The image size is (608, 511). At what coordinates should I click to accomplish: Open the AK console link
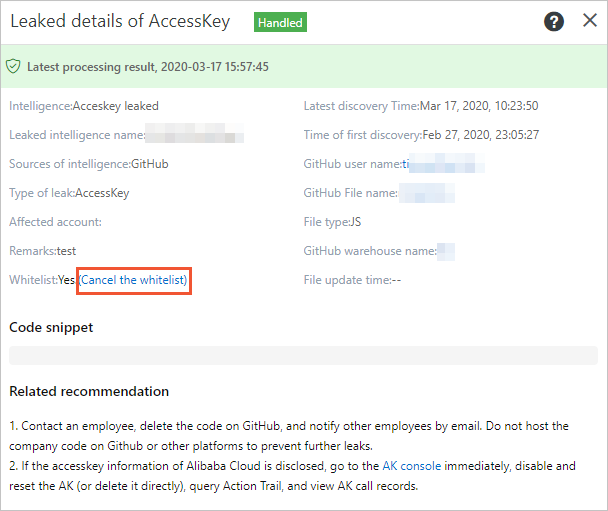point(411,466)
